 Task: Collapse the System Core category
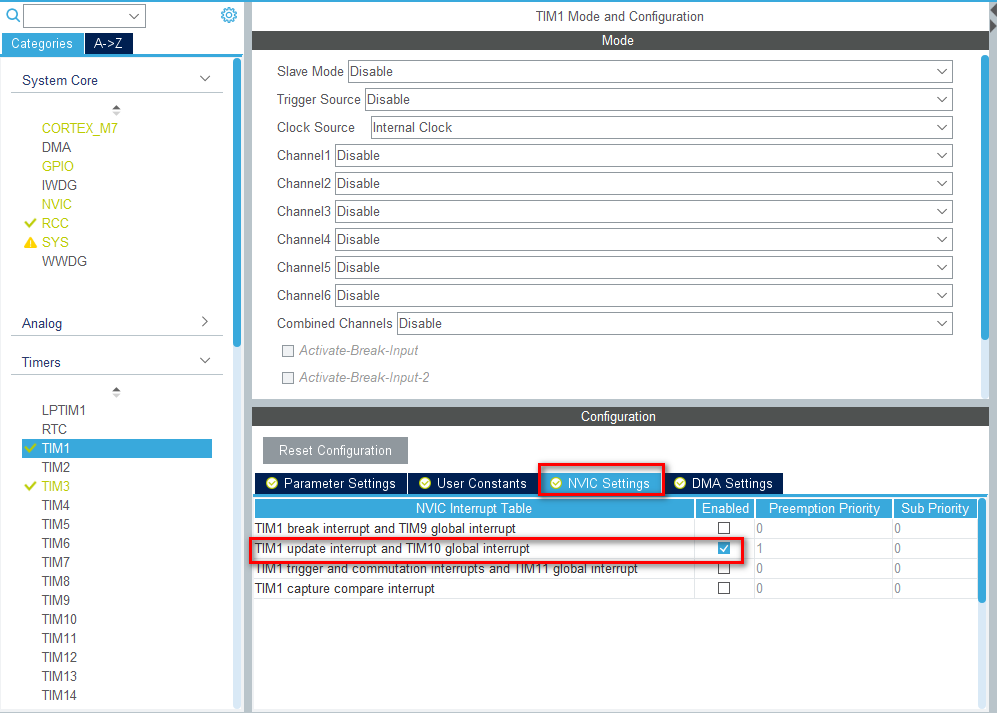click(205, 79)
